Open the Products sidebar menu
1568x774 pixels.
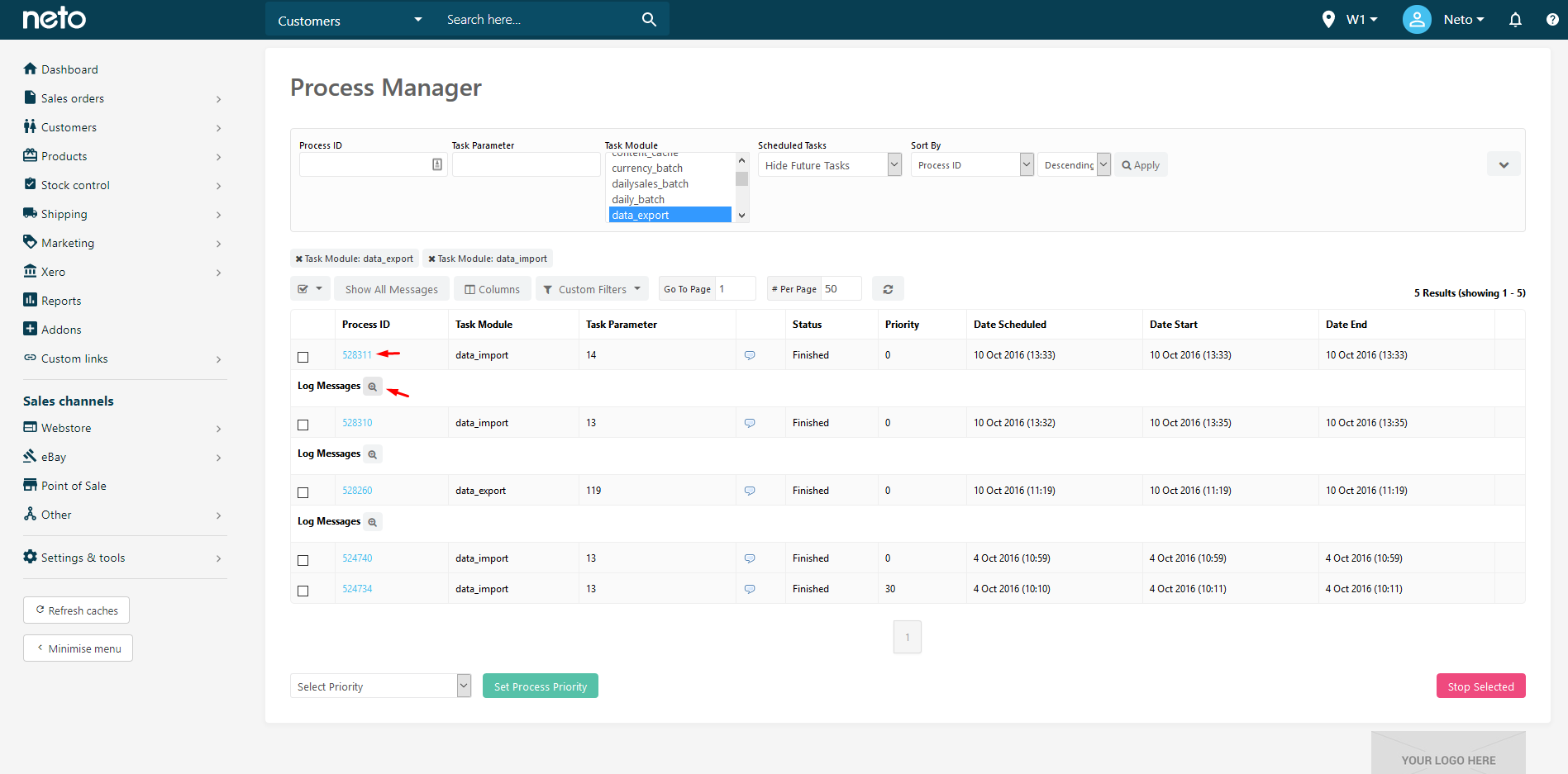coord(124,156)
